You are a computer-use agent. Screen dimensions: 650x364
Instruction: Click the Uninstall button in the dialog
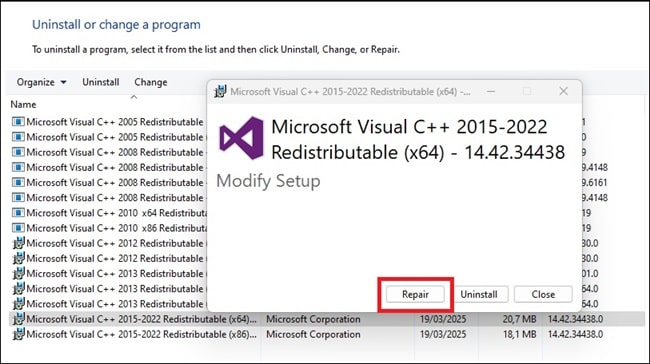tap(479, 294)
